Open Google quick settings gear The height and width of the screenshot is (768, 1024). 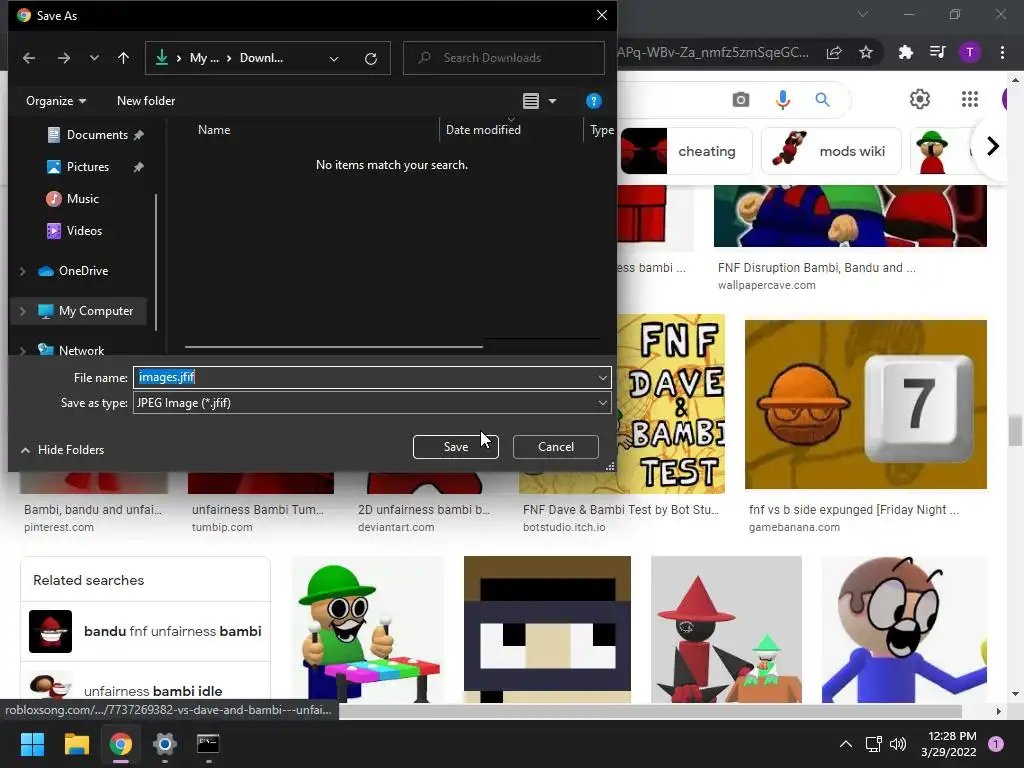[920, 99]
